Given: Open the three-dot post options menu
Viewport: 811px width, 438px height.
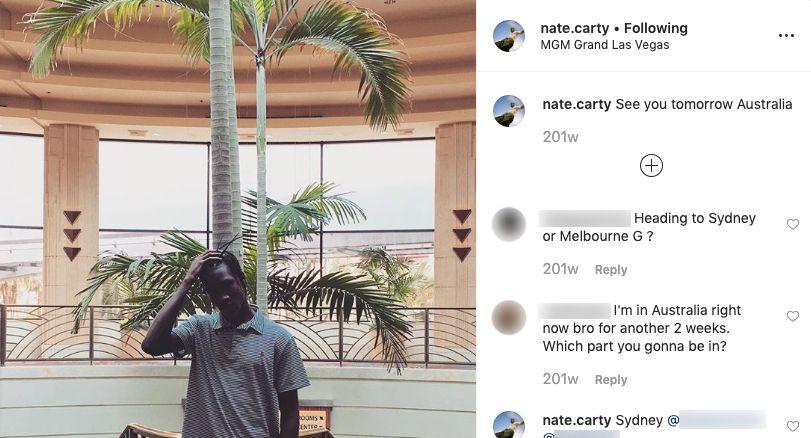Looking at the screenshot, I should coord(786,36).
